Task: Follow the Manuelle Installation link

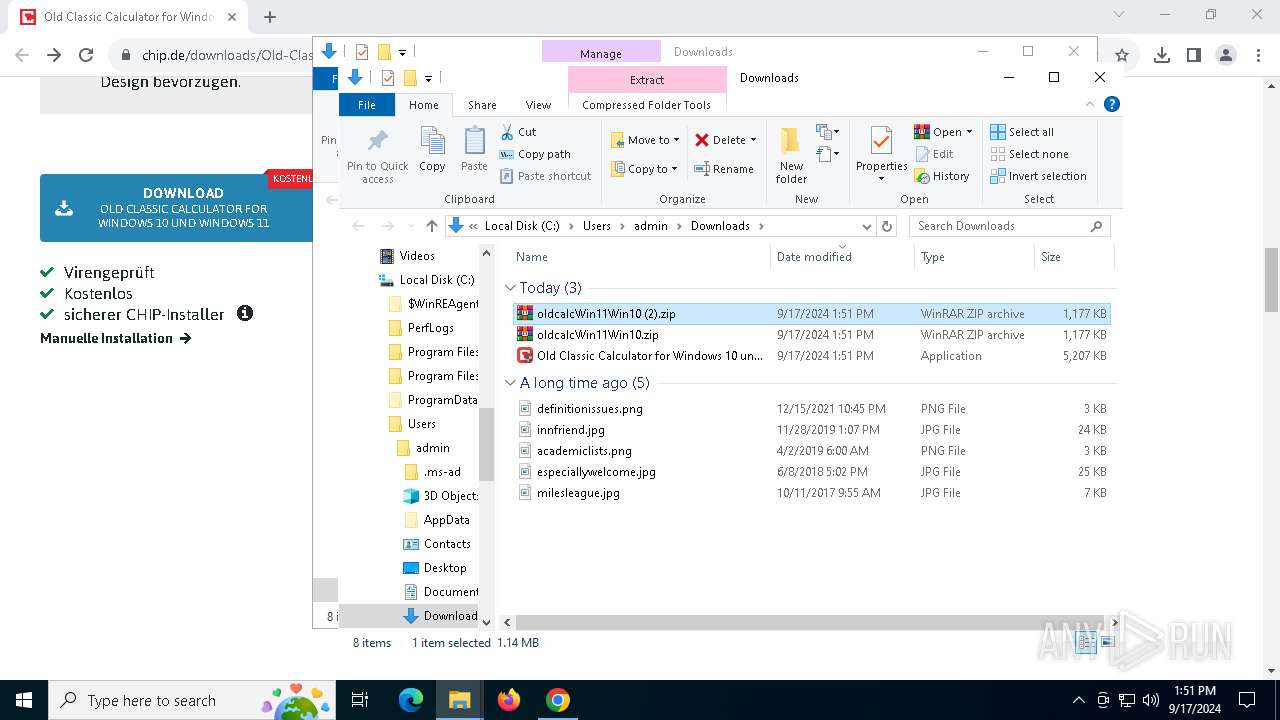Action: click(x=115, y=338)
